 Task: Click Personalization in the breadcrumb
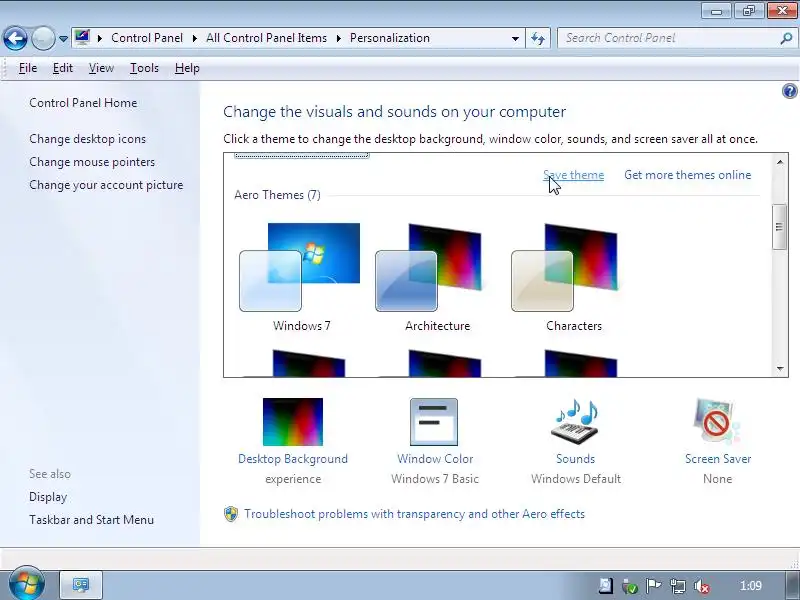(x=390, y=38)
